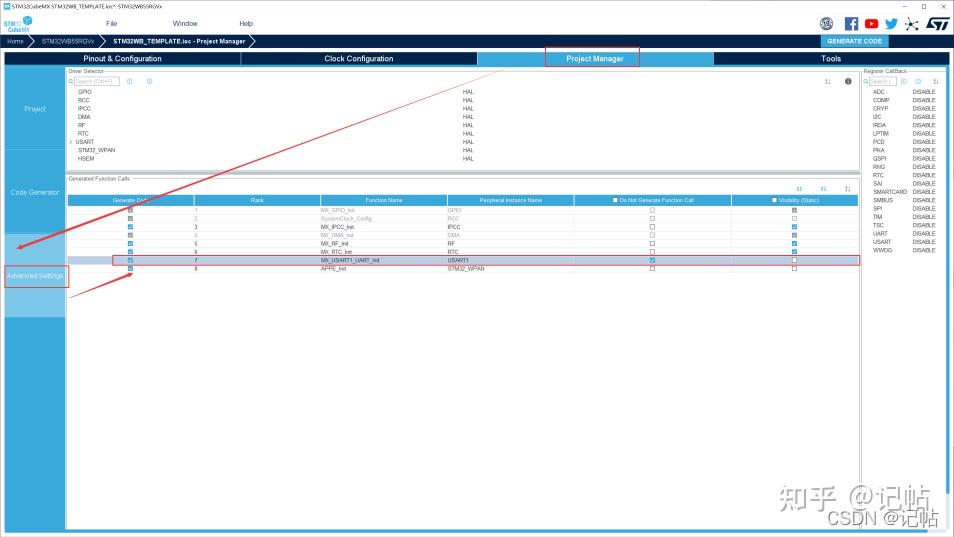Open DISABLE dropdown for ADC callback
Viewport: 954px width, 537px height.
[x=924, y=92]
